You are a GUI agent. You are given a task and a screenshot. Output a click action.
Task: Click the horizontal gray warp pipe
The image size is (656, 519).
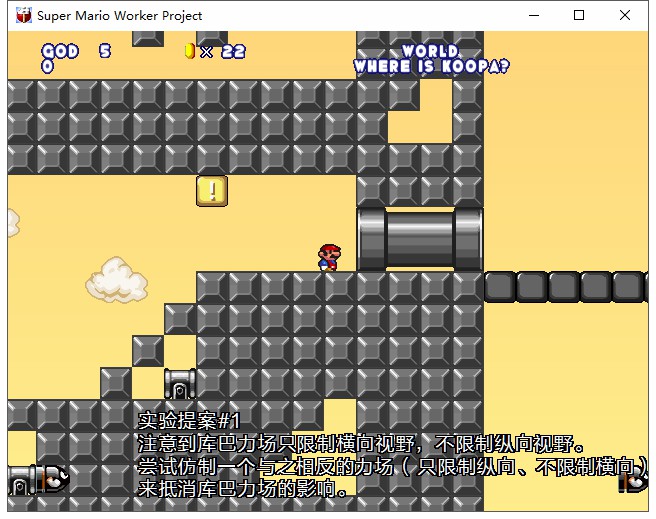pos(420,239)
